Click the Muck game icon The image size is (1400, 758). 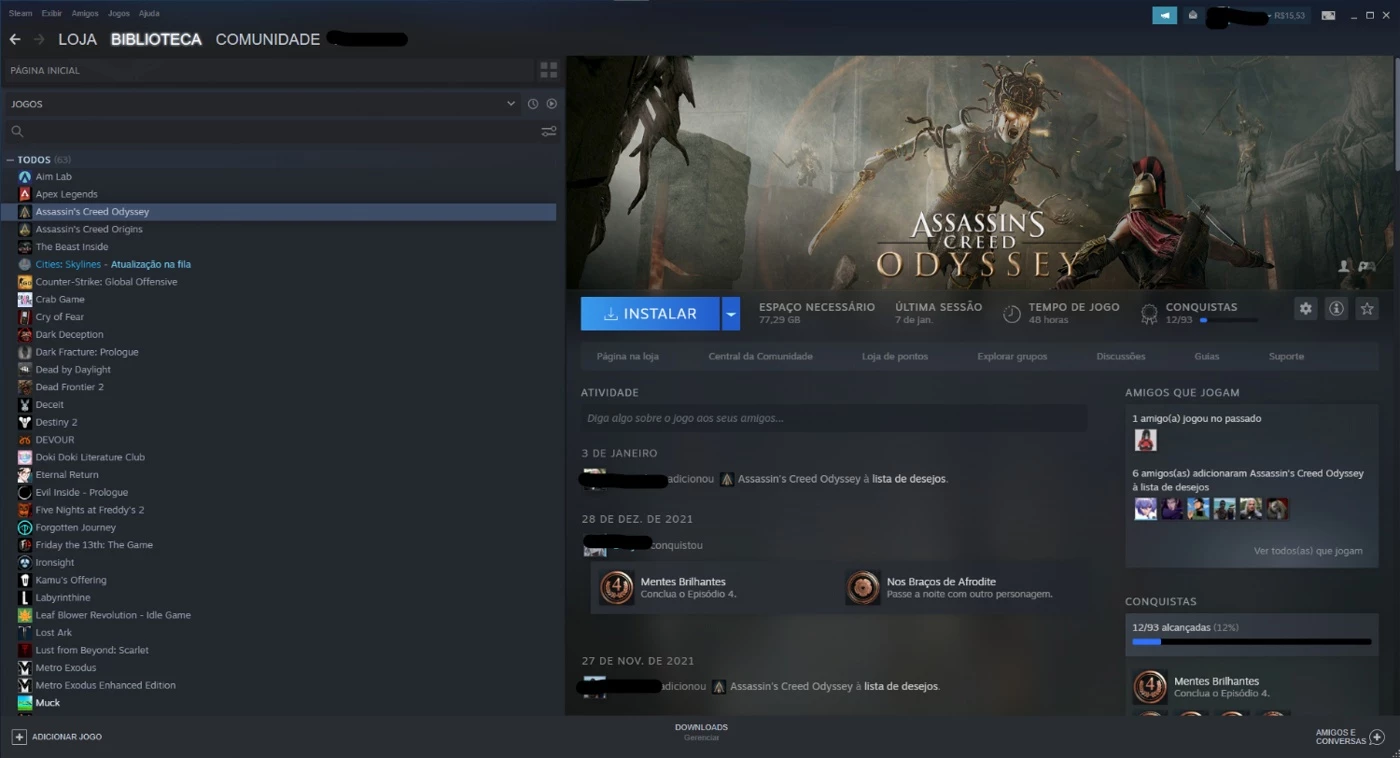click(x=25, y=703)
